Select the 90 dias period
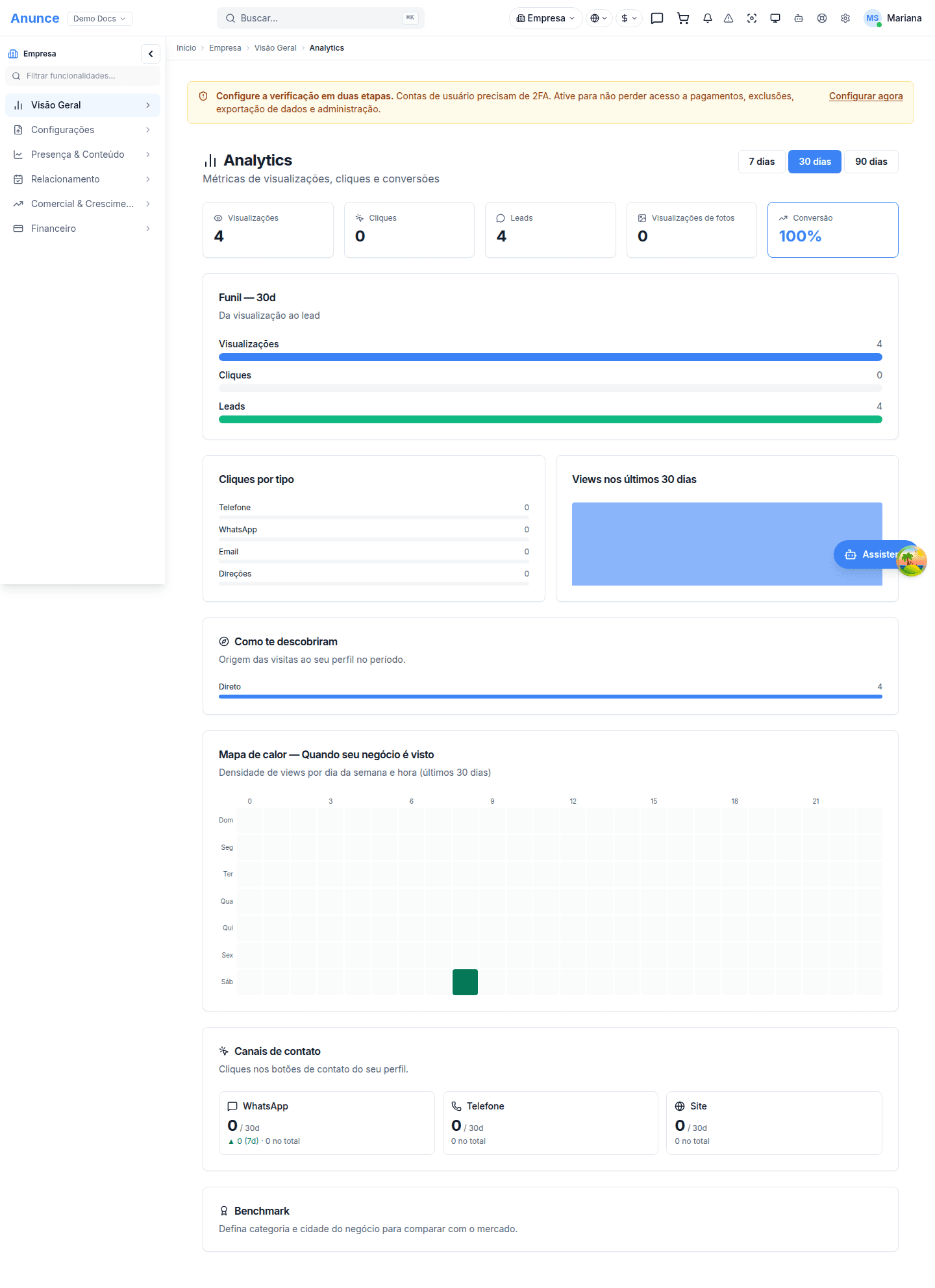Viewport: 935px width, 1288px height. [x=871, y=162]
